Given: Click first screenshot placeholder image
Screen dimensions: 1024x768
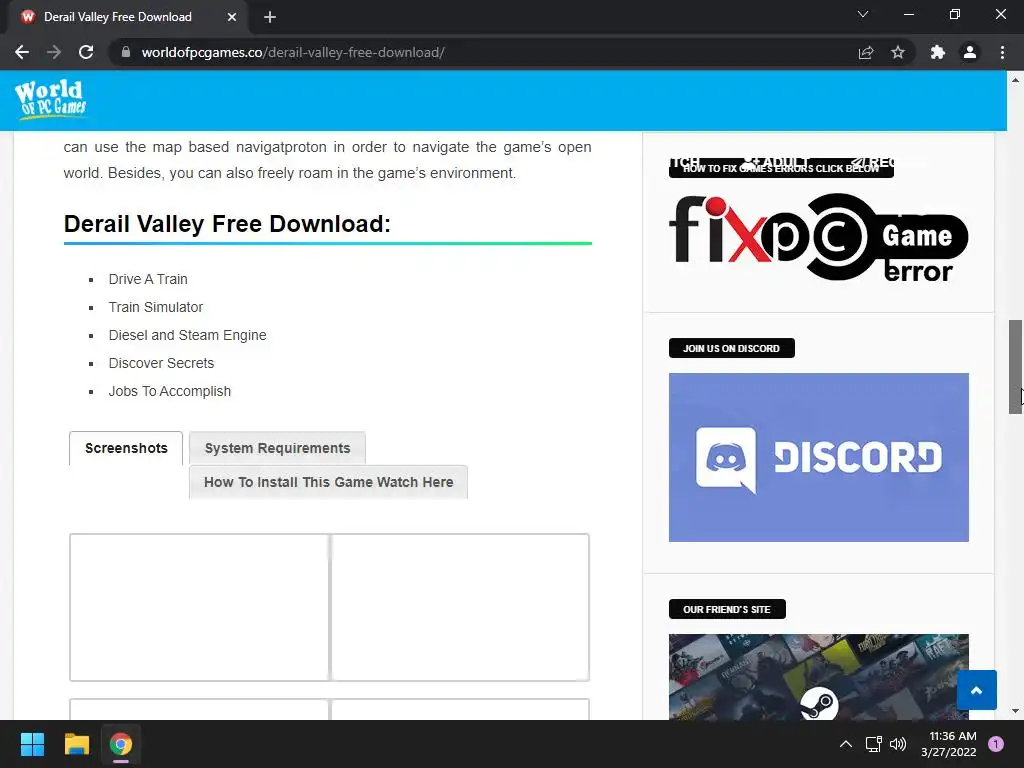Looking at the screenshot, I should (x=199, y=607).
